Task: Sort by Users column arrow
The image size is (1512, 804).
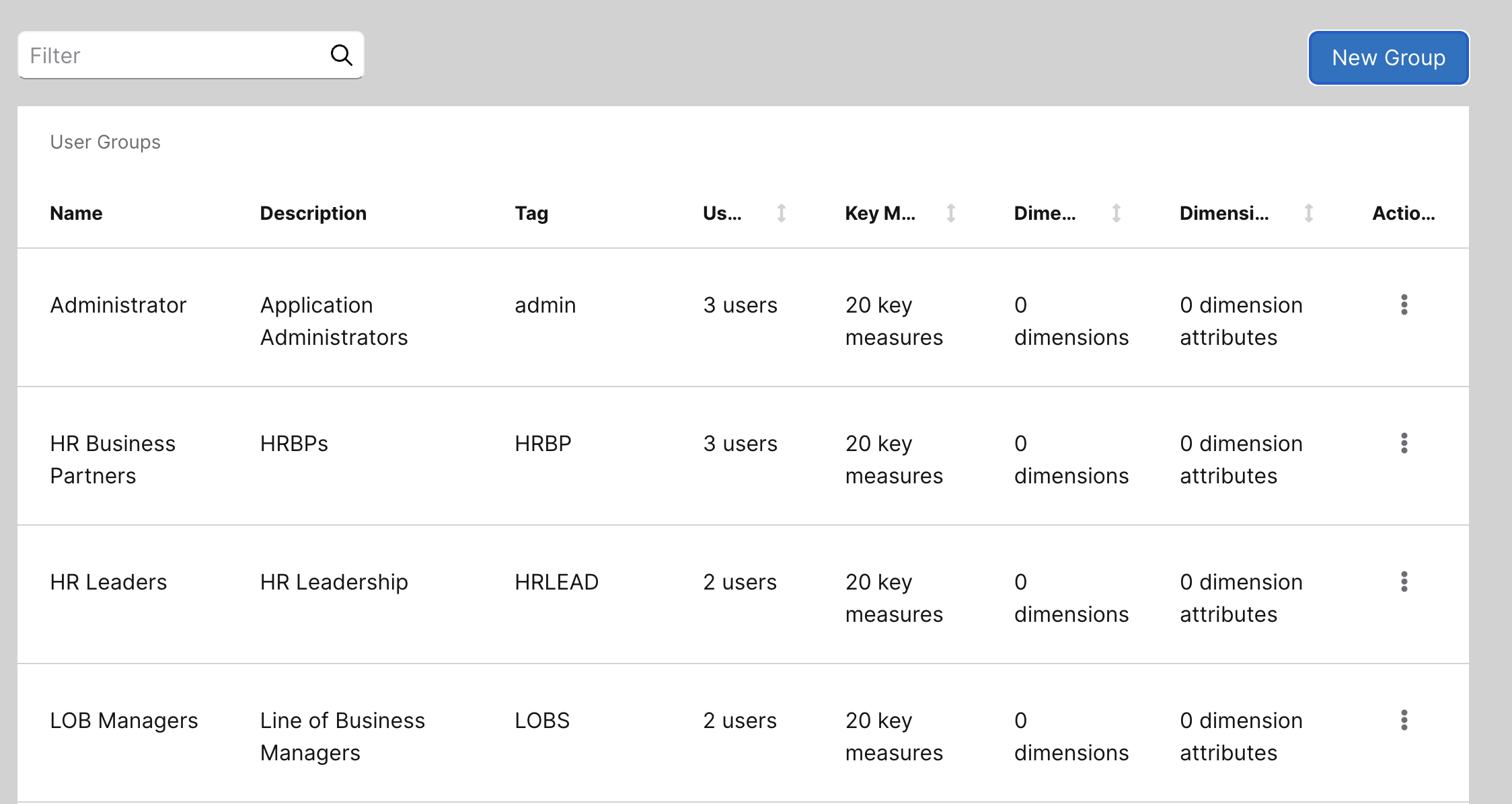Action: pyautogui.click(x=781, y=213)
